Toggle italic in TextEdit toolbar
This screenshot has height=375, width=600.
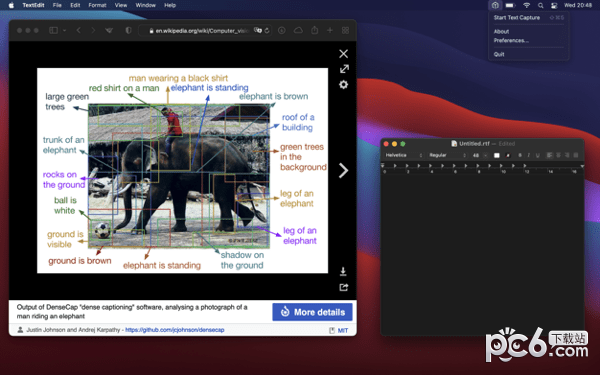pyautogui.click(x=528, y=155)
